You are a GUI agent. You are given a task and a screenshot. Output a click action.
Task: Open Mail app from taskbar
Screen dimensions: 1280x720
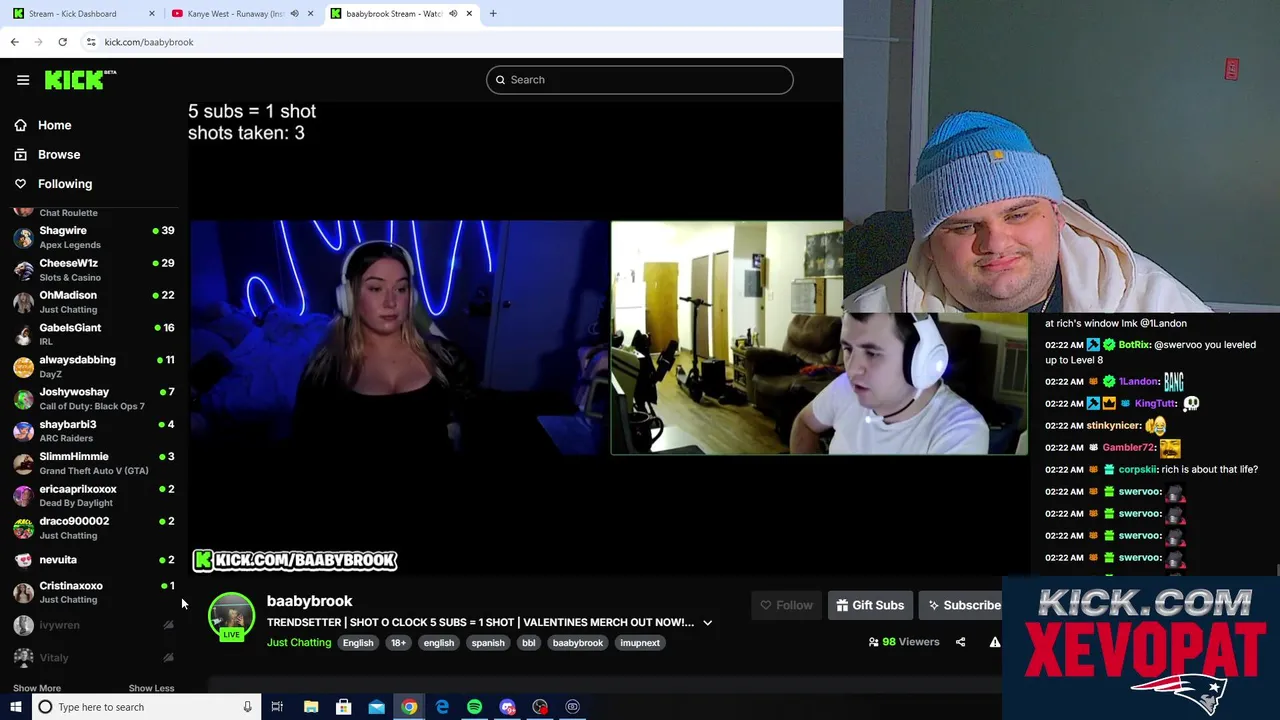[376, 707]
